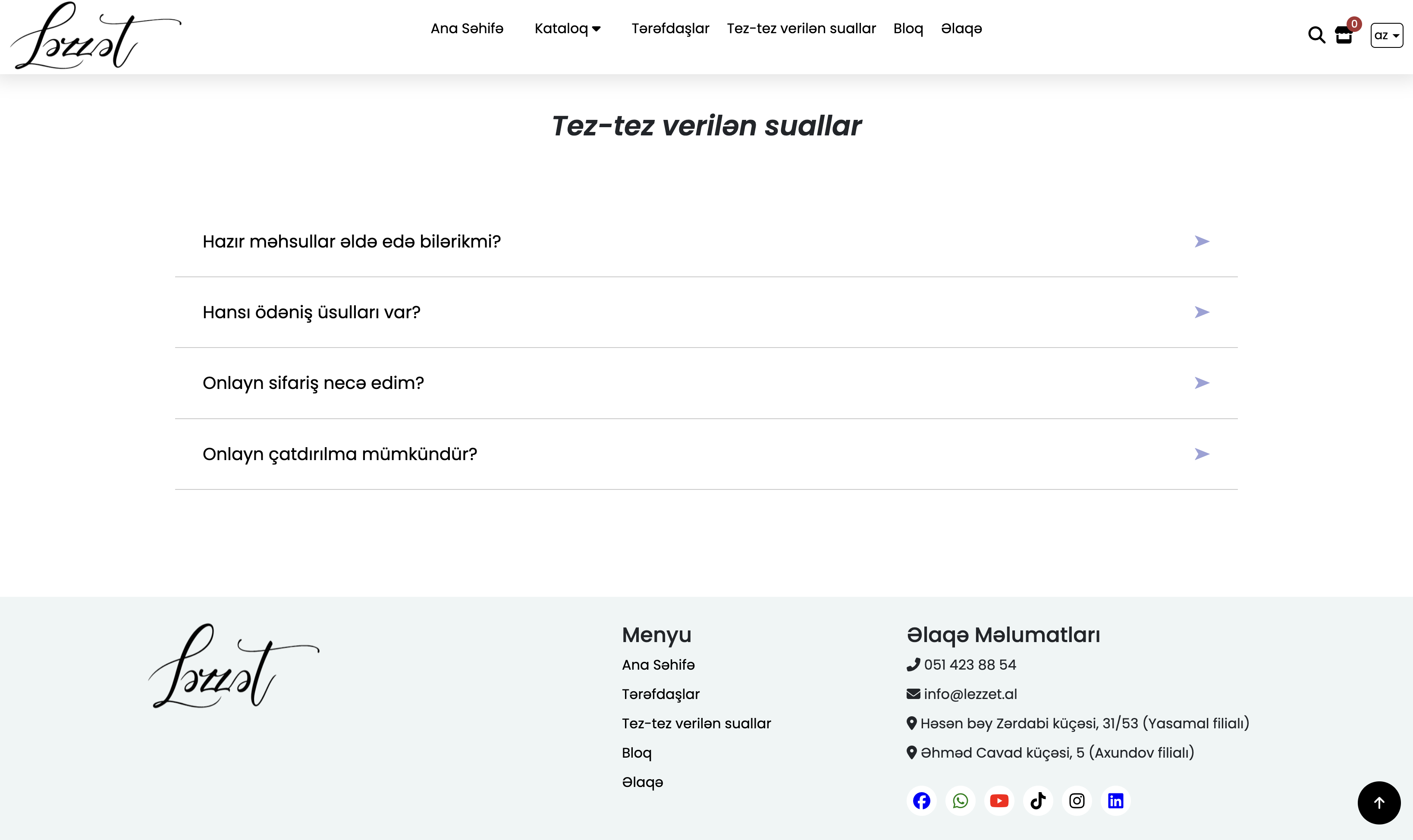Click the info@lezzet.al email link

(x=970, y=694)
